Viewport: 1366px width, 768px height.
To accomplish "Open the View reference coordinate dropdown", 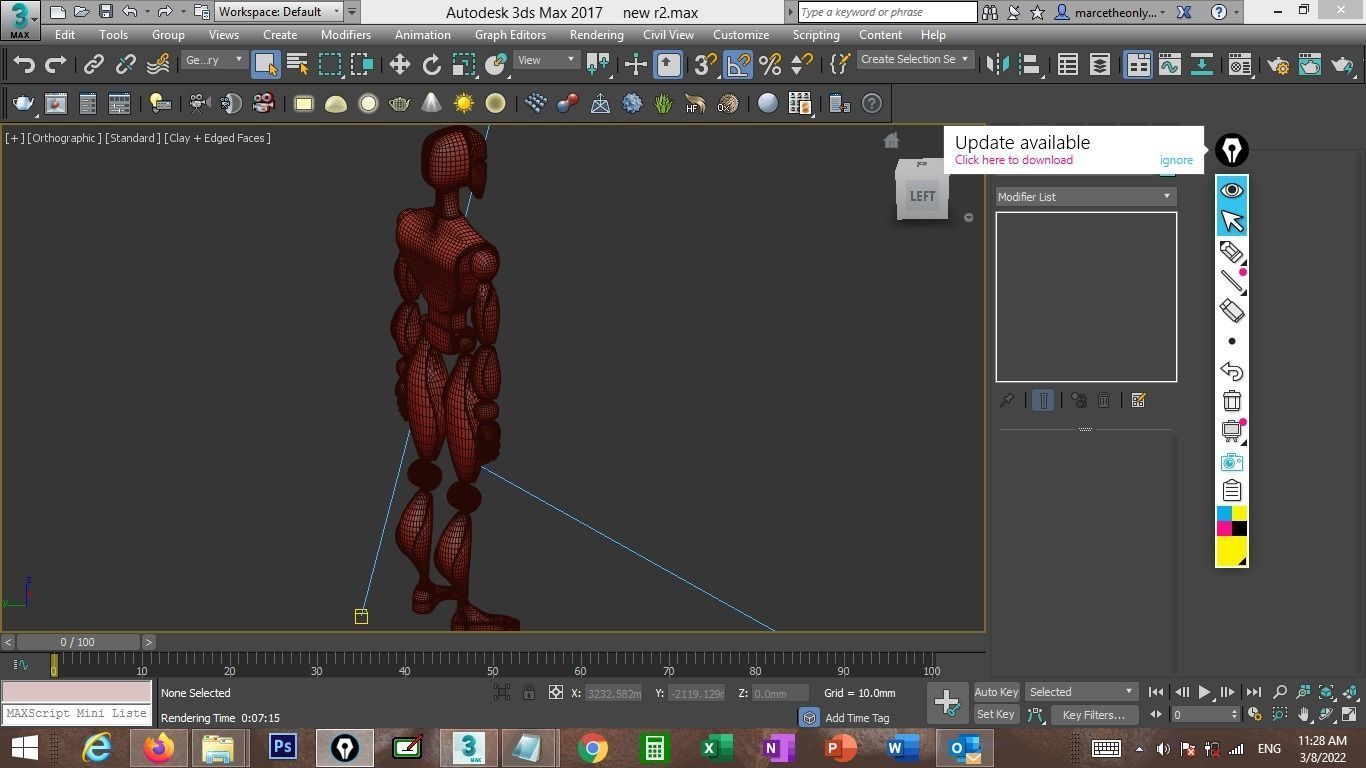I will coord(546,60).
